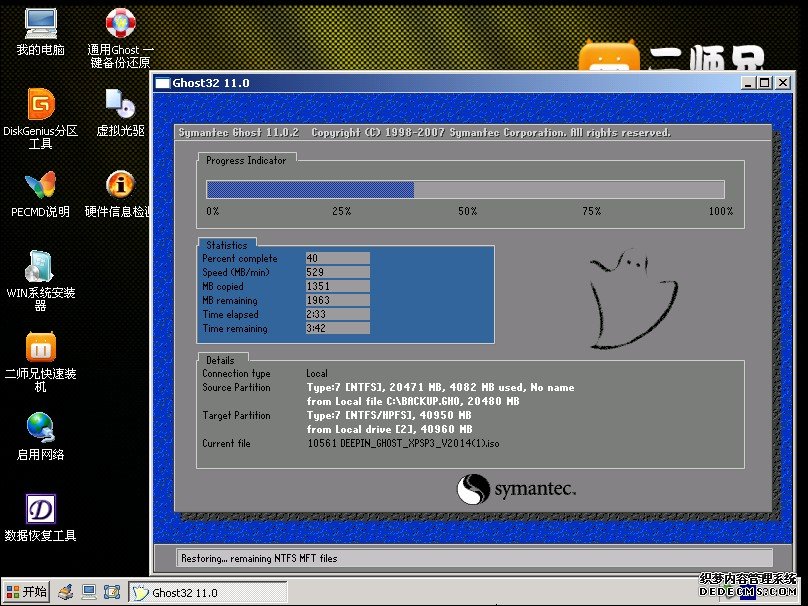Click the Symantec Ghost 11.0.2 copyright header
808x606 pixels.
[425, 132]
